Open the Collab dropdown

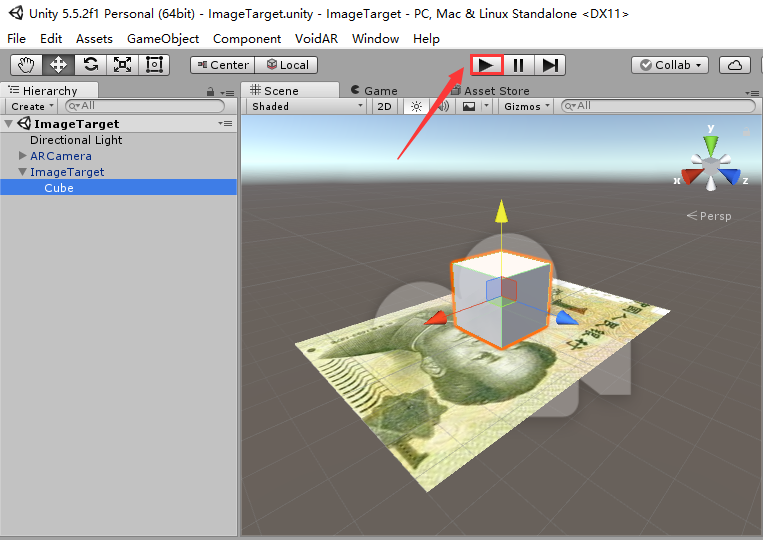[x=670, y=65]
